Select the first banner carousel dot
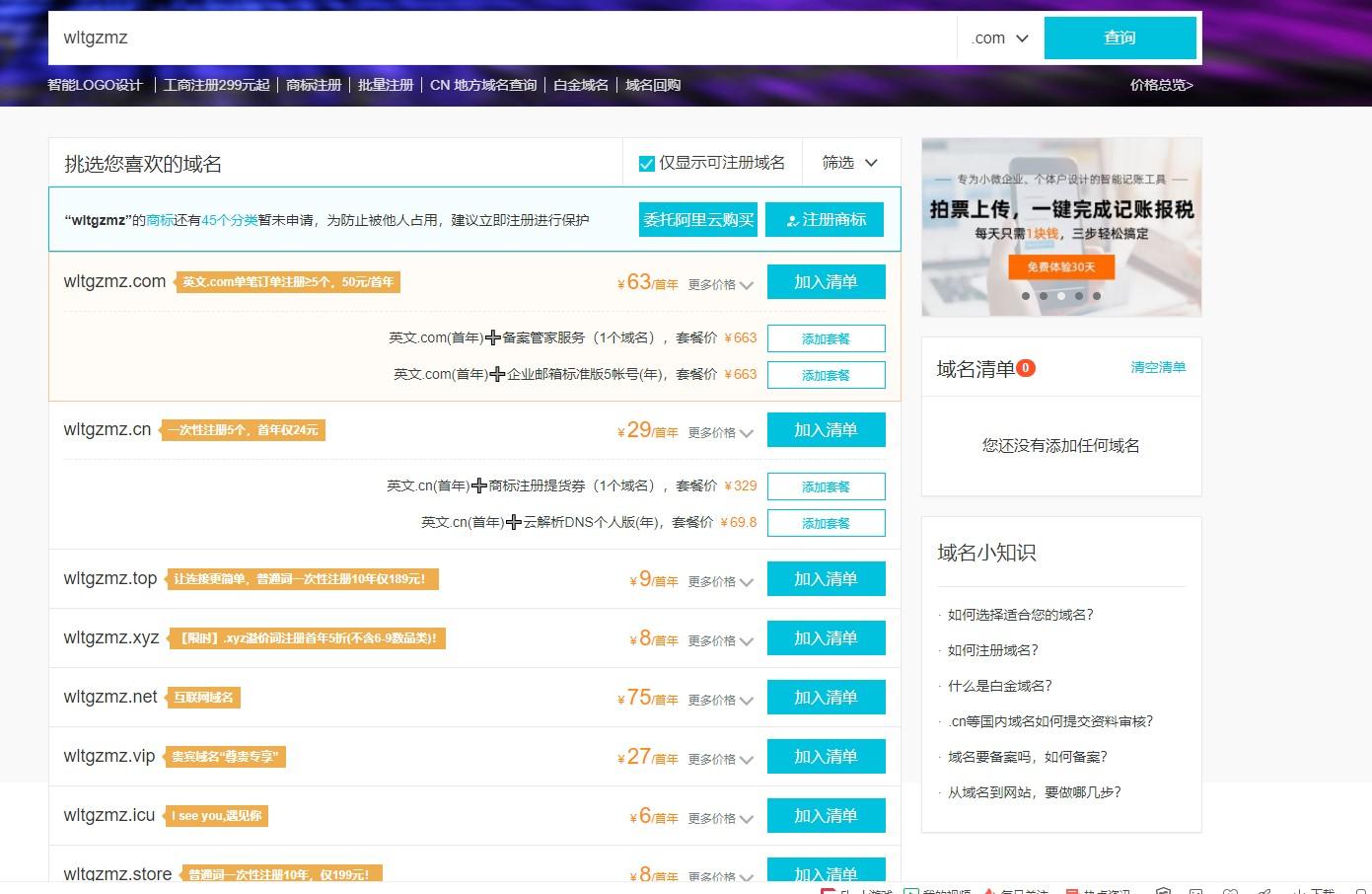Screen dimensions: 1372x894 (x=1026, y=296)
